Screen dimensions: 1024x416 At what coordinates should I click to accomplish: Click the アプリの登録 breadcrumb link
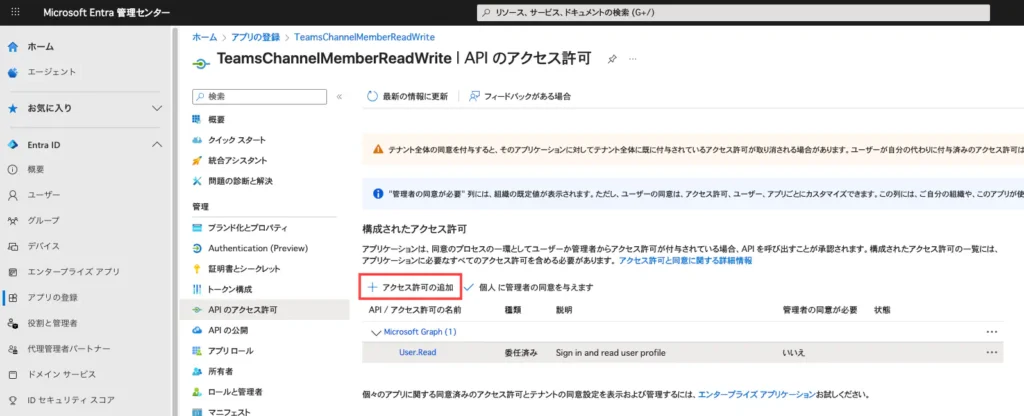tap(255, 37)
